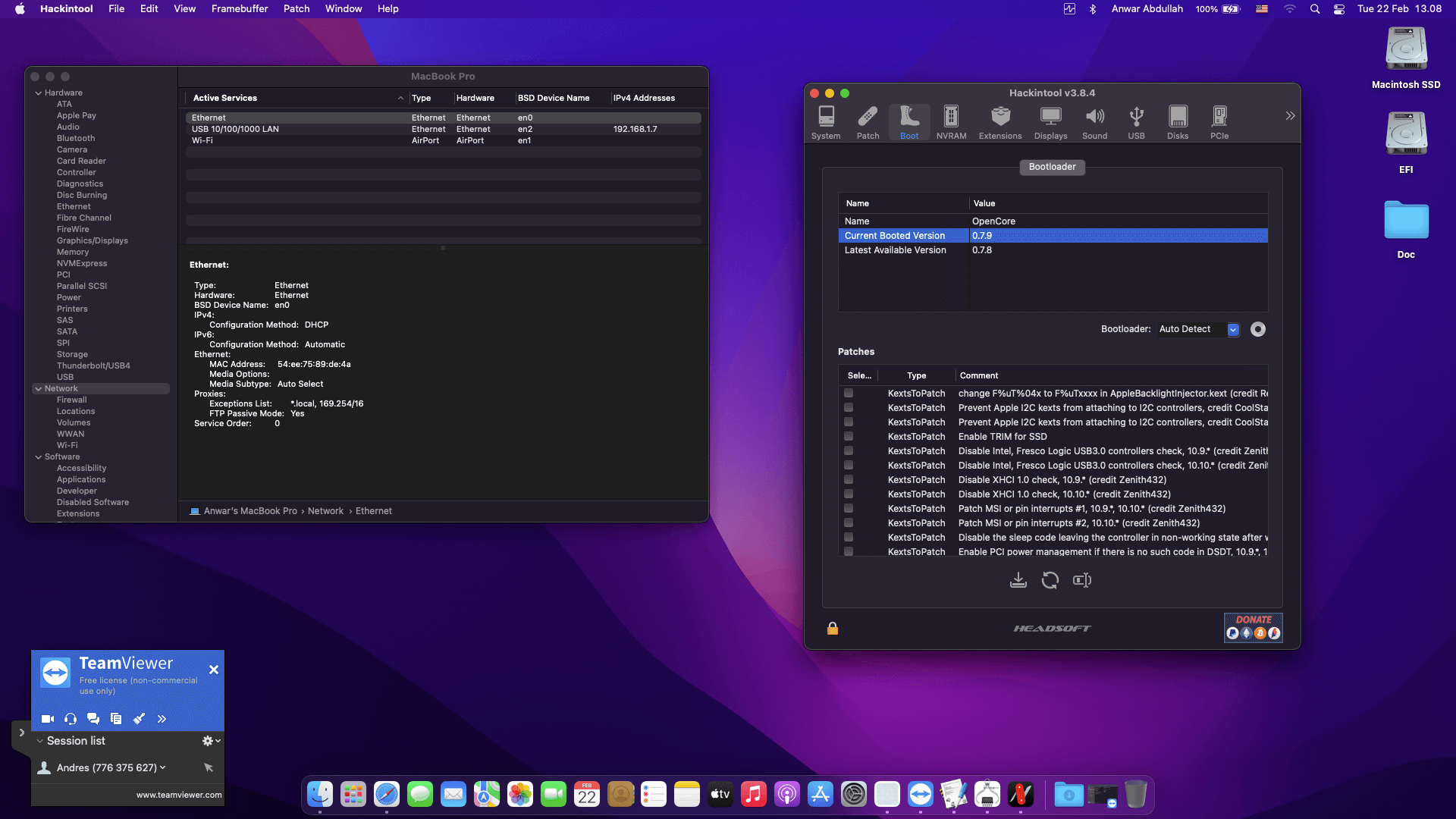Select Firewall in the Network sidebar

(x=71, y=400)
